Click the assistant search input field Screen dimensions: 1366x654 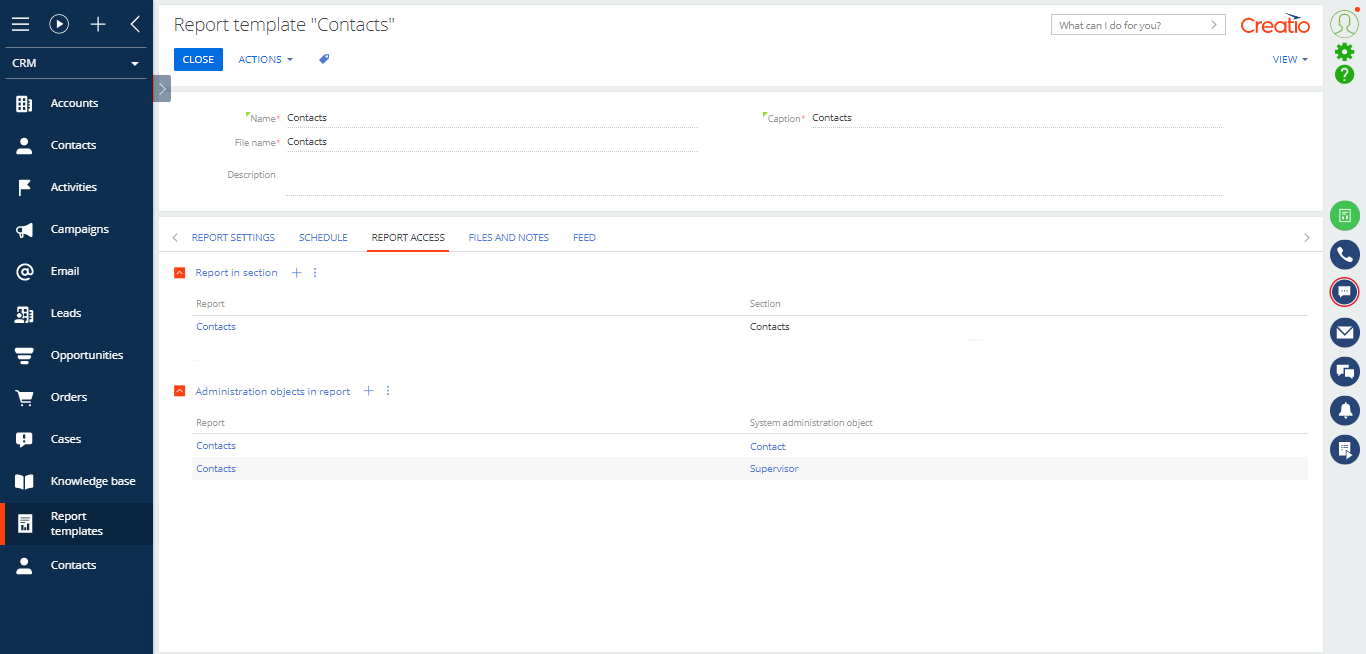click(x=1130, y=24)
